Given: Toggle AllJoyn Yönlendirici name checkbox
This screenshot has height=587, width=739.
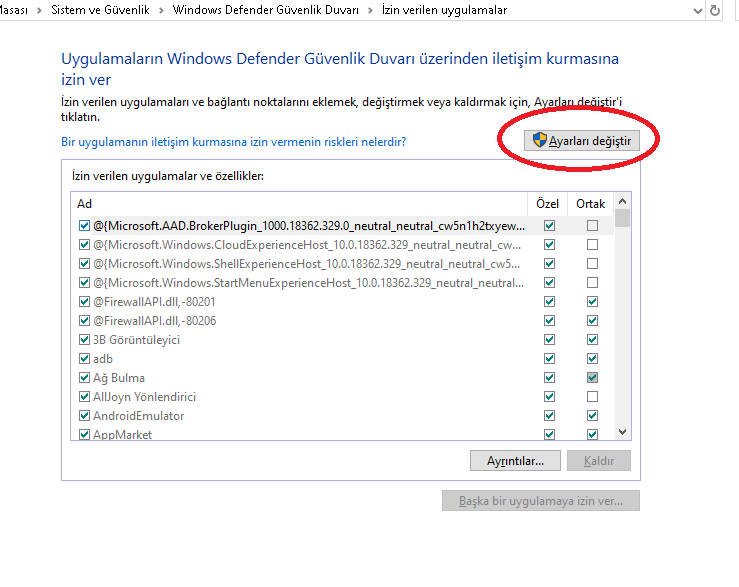Looking at the screenshot, I should click(84, 397).
